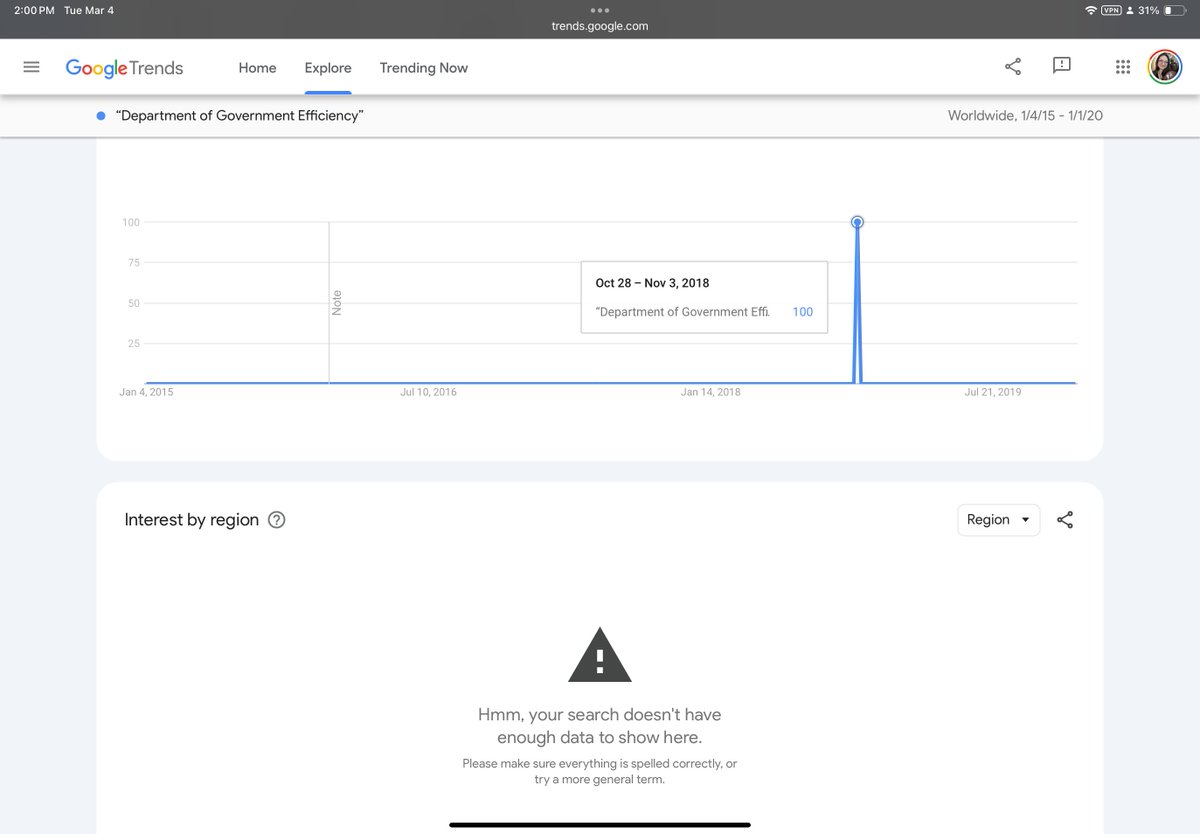Tap the VPN status indicator
Screen dimensions: 1200x834
[1111, 10]
